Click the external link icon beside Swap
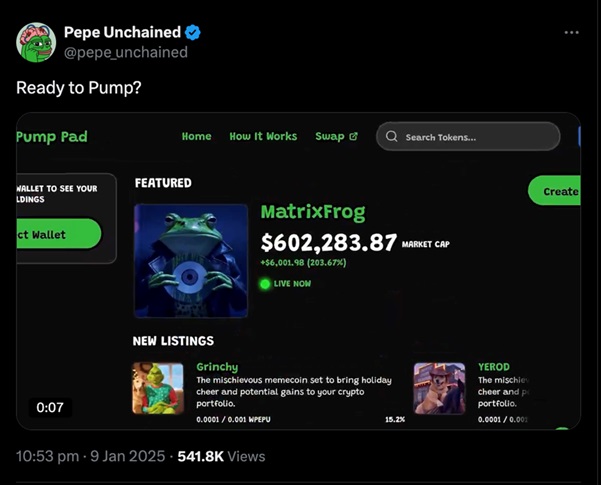601x485 pixels. (353, 137)
